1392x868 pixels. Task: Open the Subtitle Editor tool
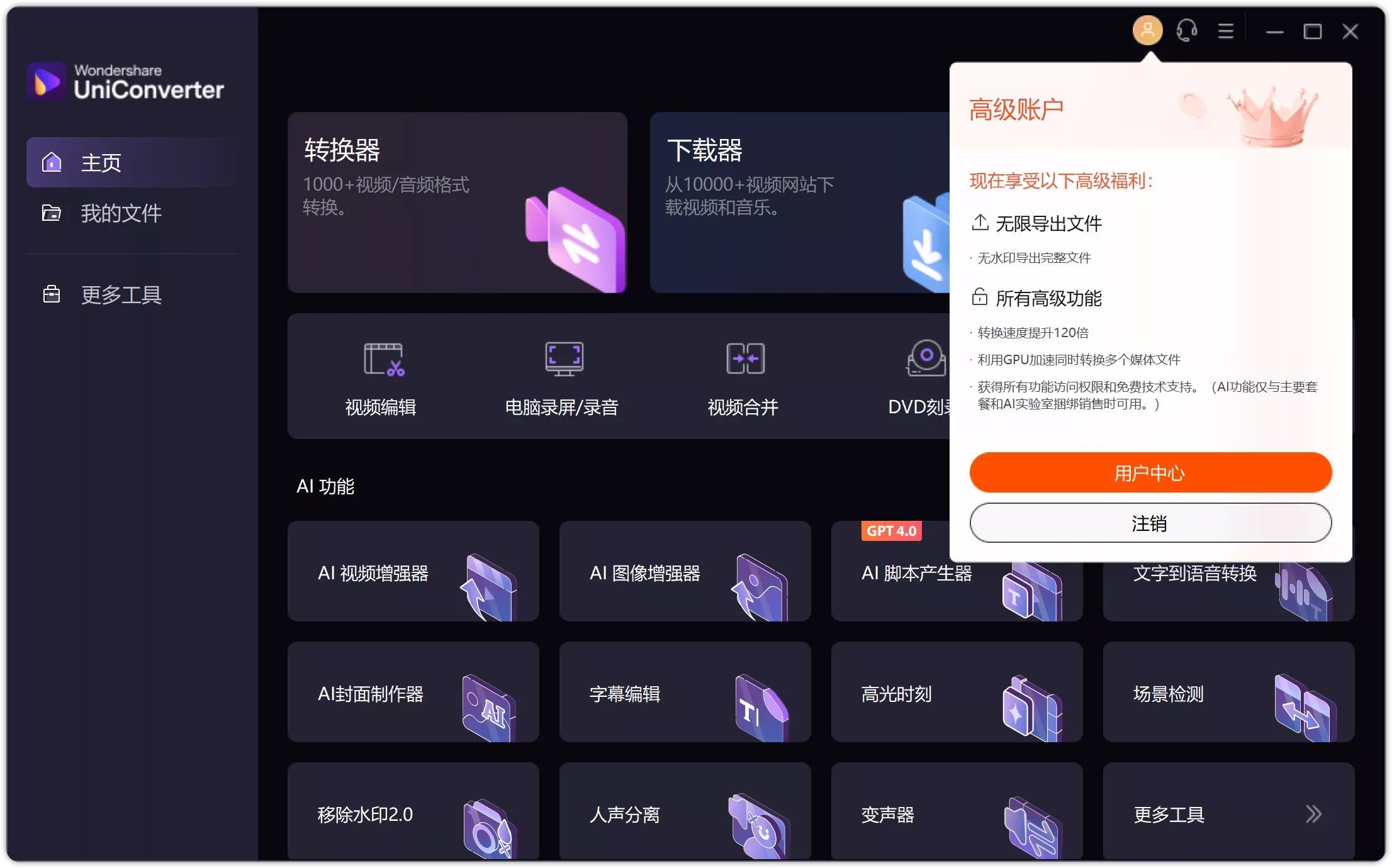tap(685, 692)
